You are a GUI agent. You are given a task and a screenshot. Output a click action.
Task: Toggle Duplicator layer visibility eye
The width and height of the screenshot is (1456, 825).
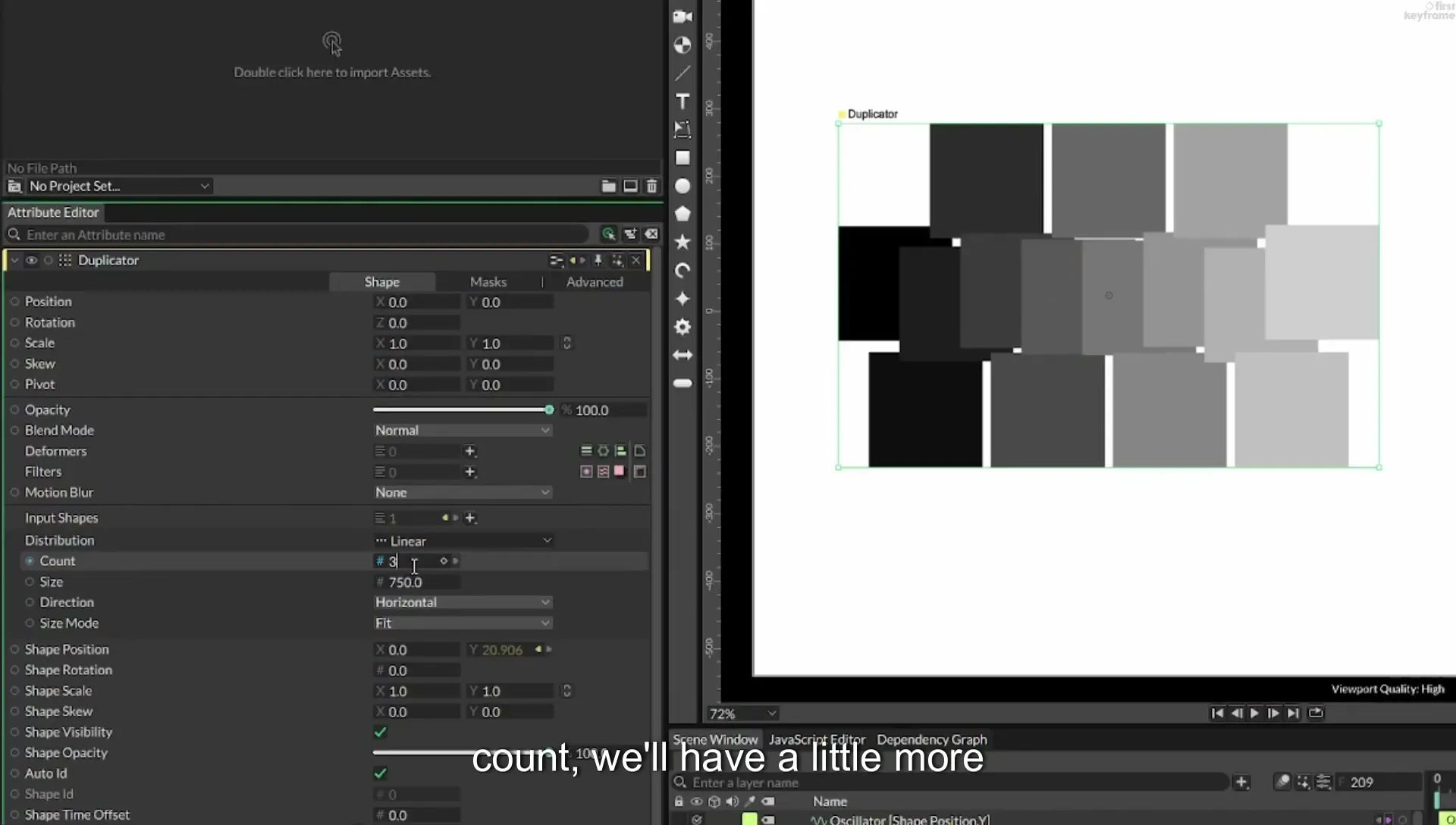pos(31,260)
